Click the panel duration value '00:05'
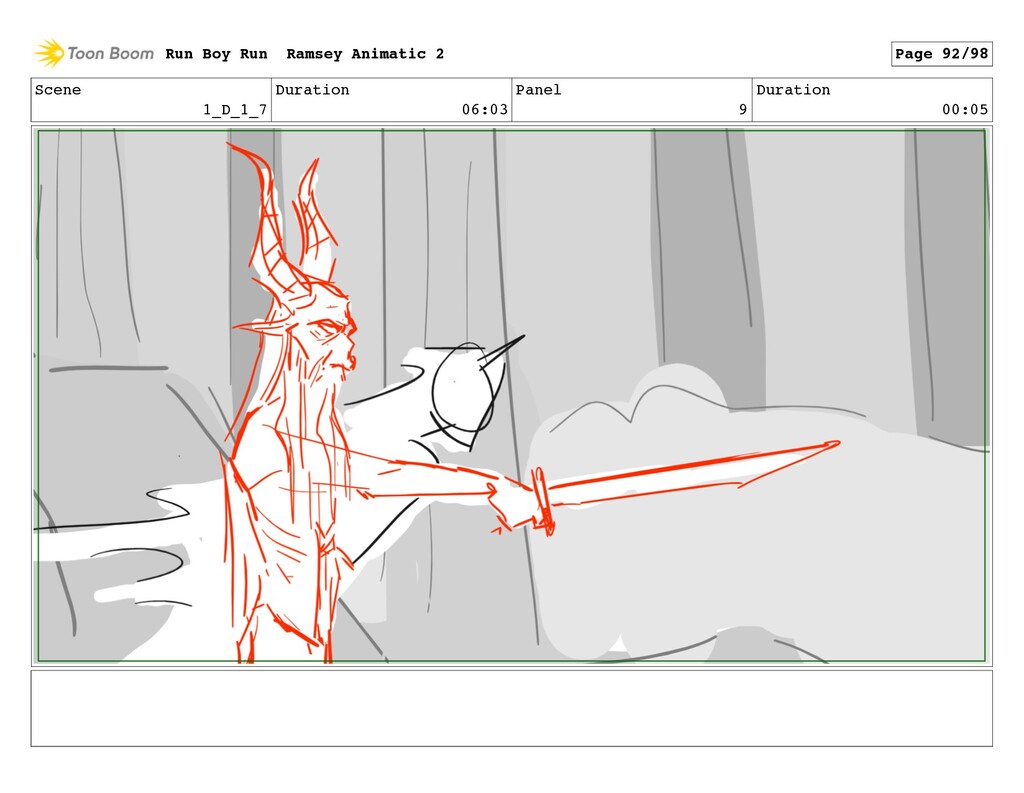1024x793 pixels. tap(965, 110)
